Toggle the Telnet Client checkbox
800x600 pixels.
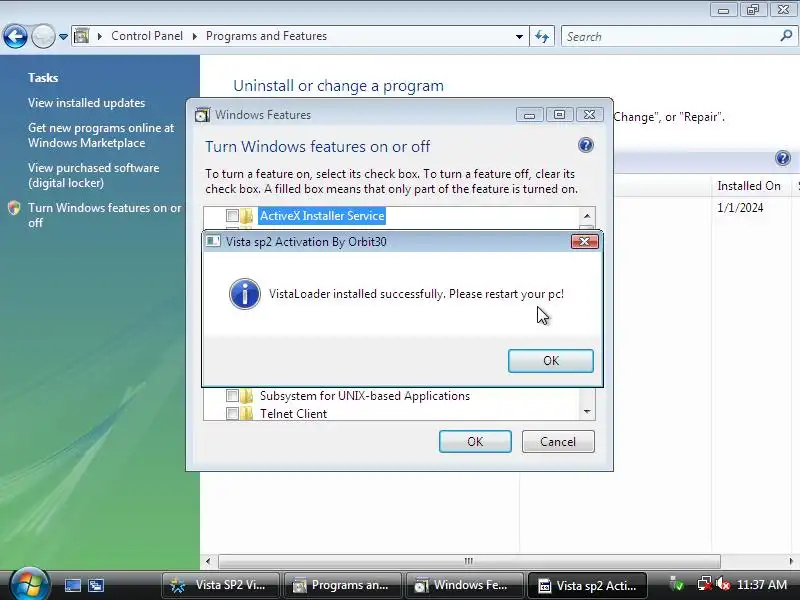[232, 413]
